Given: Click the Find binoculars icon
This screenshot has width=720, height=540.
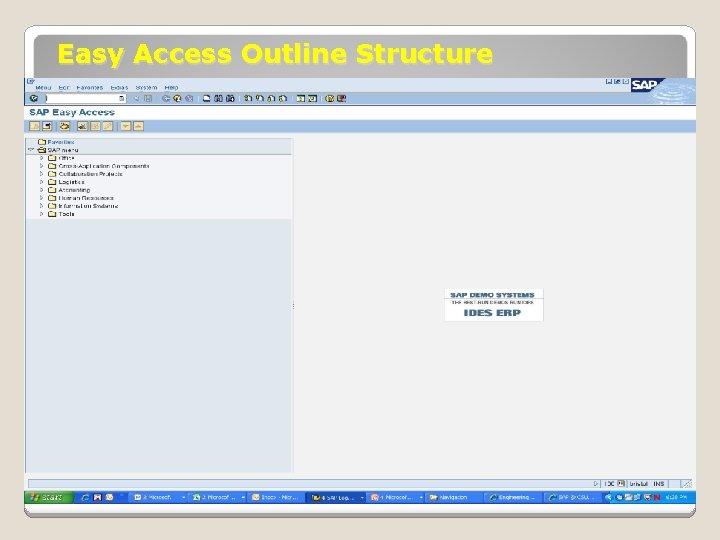Looking at the screenshot, I should point(219,98).
